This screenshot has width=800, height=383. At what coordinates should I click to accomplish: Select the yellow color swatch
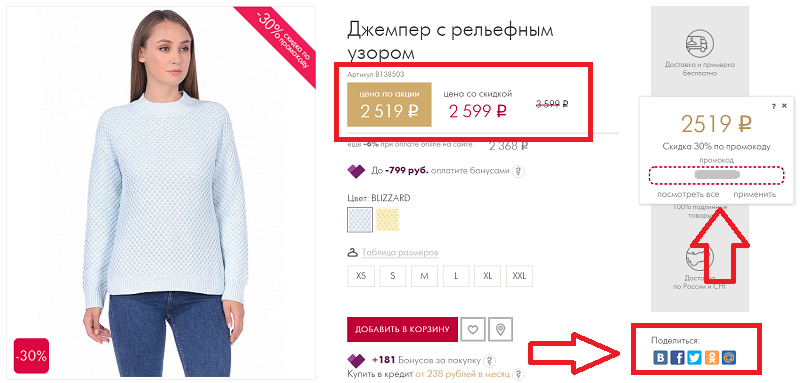388,220
